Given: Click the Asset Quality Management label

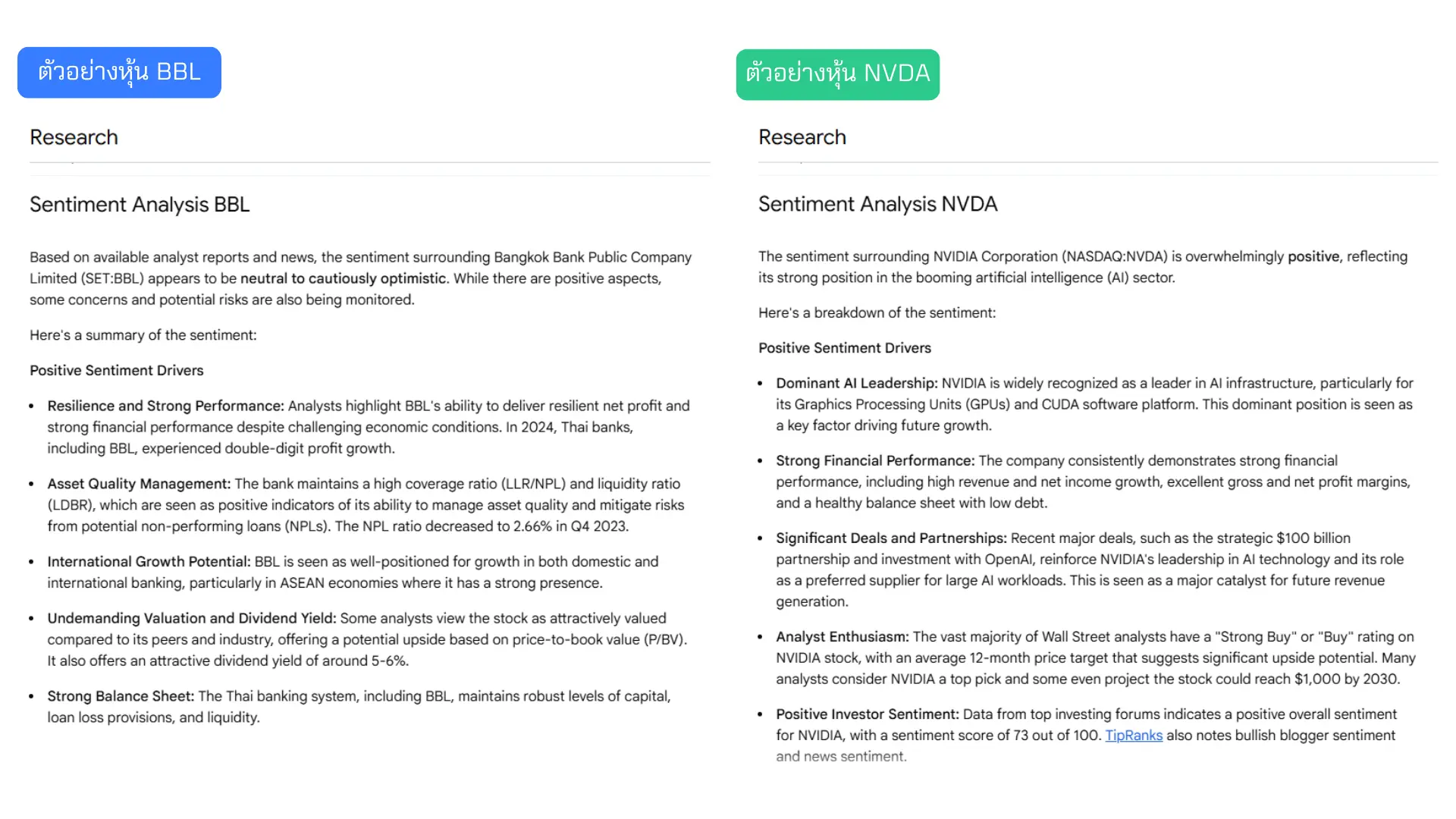Looking at the screenshot, I should click(139, 484).
